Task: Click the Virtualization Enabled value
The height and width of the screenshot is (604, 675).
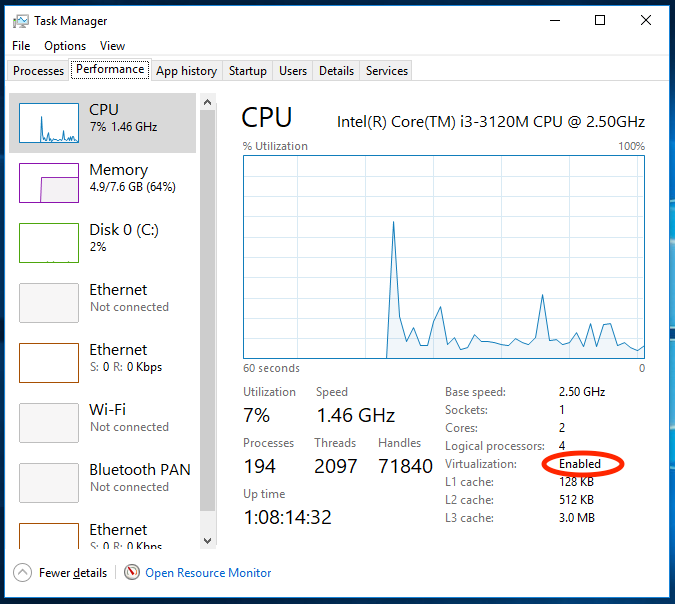Action: pyautogui.click(x=580, y=464)
